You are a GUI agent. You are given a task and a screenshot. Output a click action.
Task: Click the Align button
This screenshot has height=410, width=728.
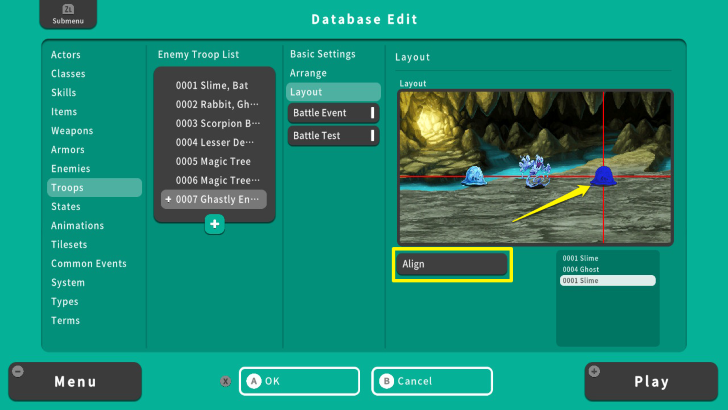(453, 264)
